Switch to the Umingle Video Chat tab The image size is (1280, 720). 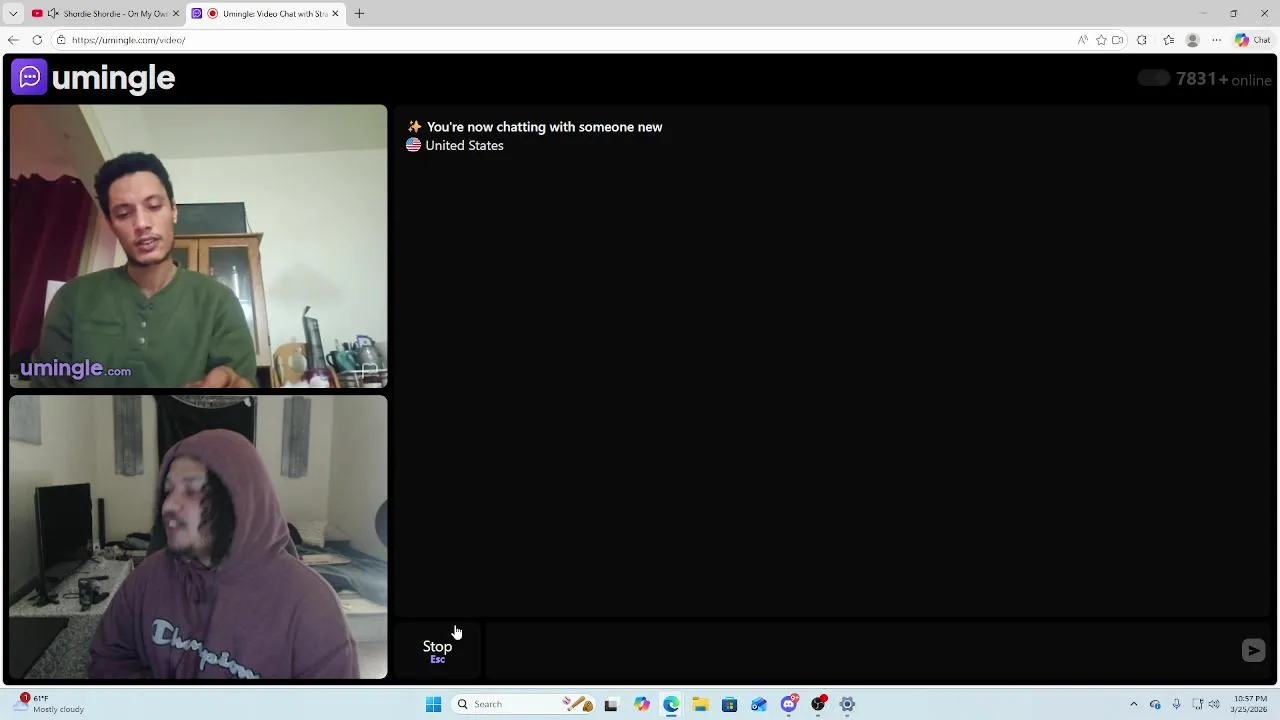[x=265, y=14]
